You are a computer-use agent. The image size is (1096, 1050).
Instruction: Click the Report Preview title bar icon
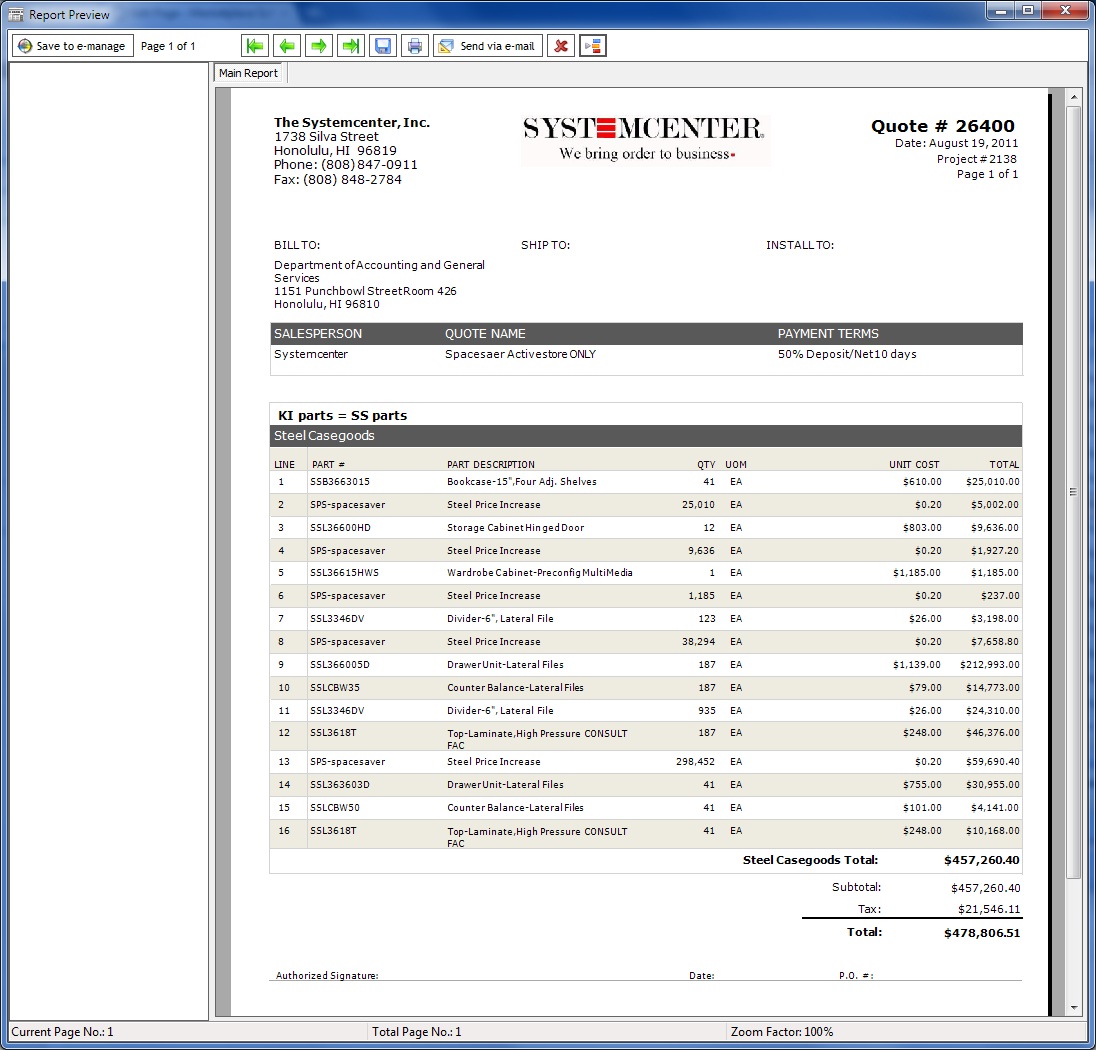pyautogui.click(x=15, y=15)
